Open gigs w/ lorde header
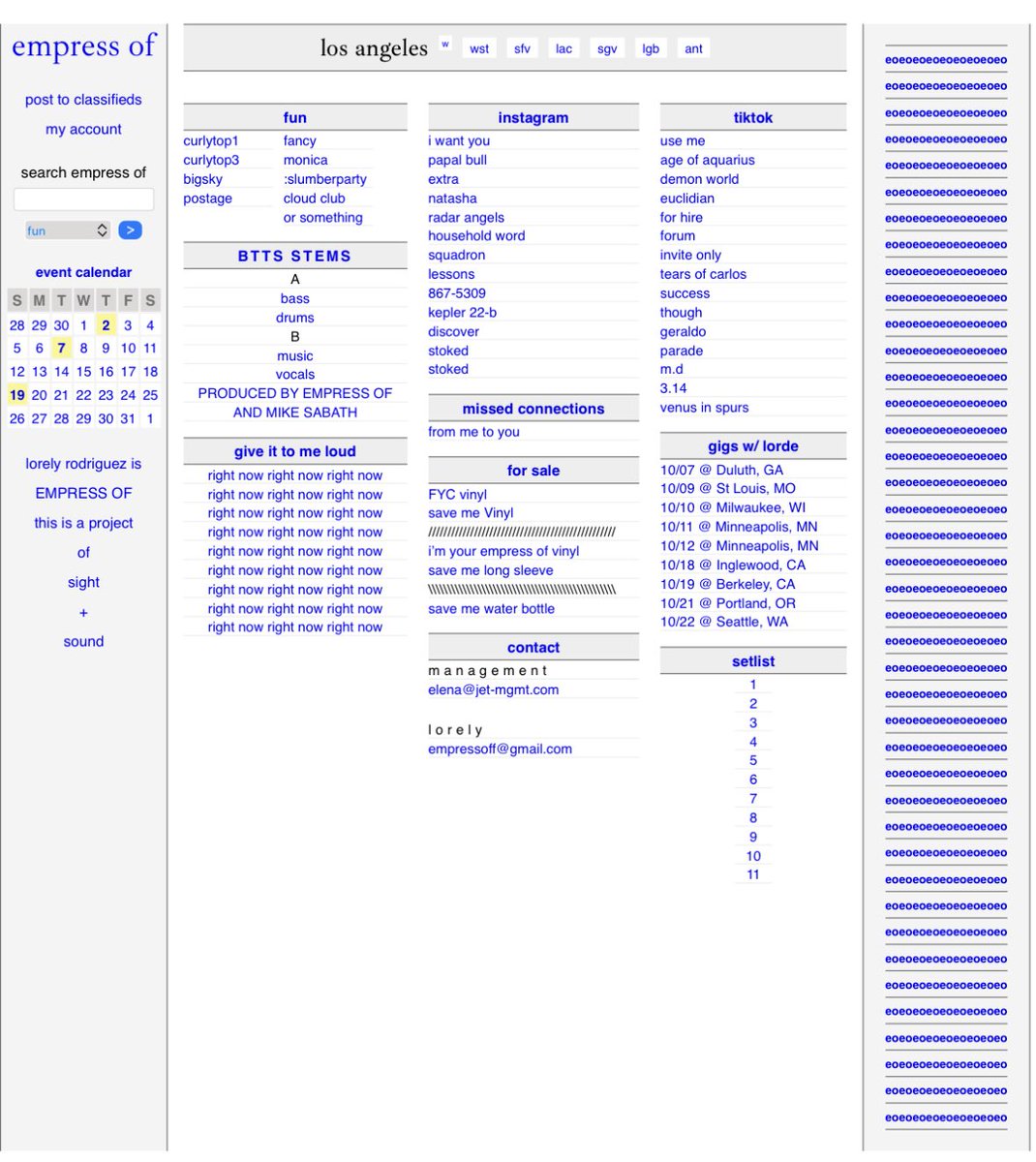 pyautogui.click(x=753, y=446)
